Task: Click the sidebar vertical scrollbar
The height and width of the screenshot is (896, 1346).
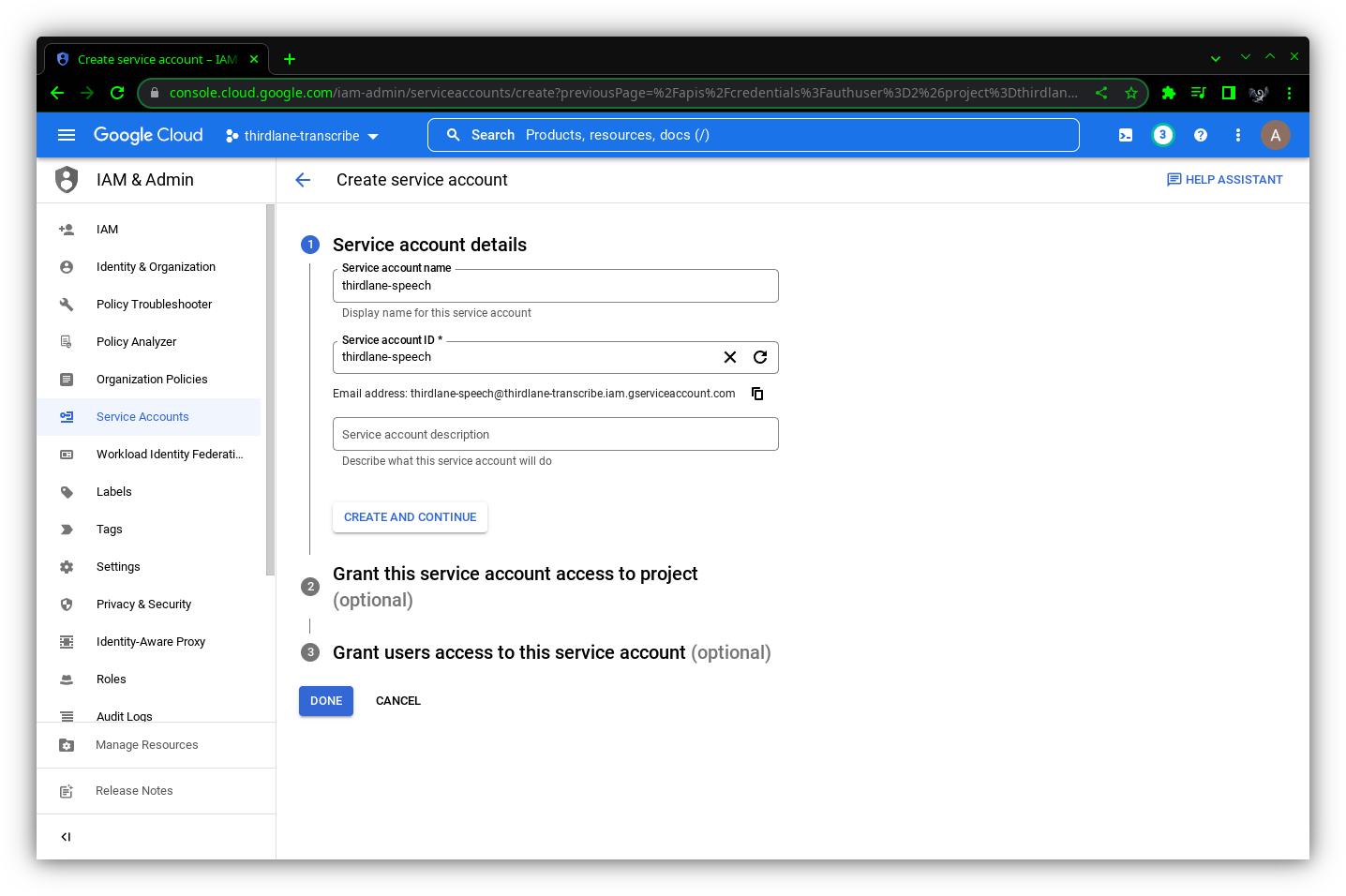Action: pyautogui.click(x=270, y=389)
